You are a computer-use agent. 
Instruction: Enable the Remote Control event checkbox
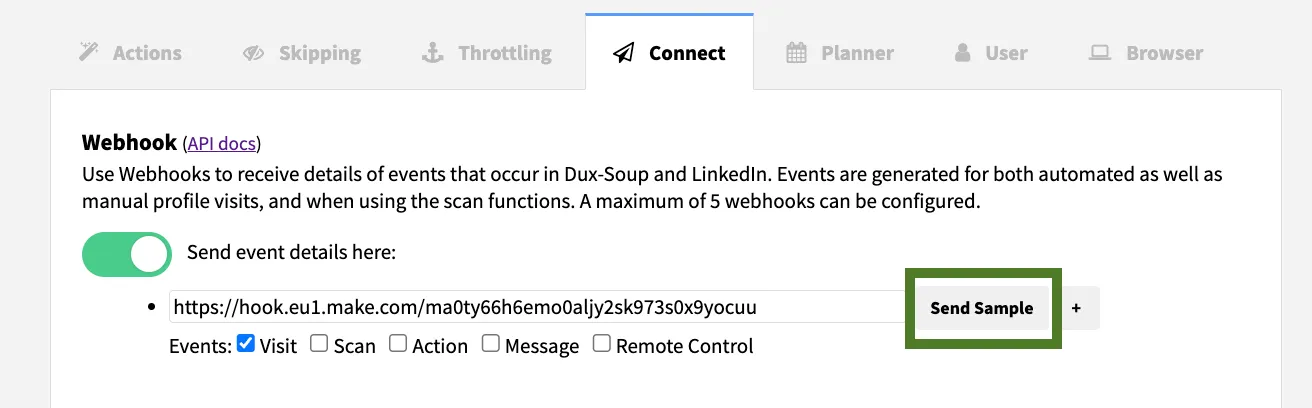[602, 344]
